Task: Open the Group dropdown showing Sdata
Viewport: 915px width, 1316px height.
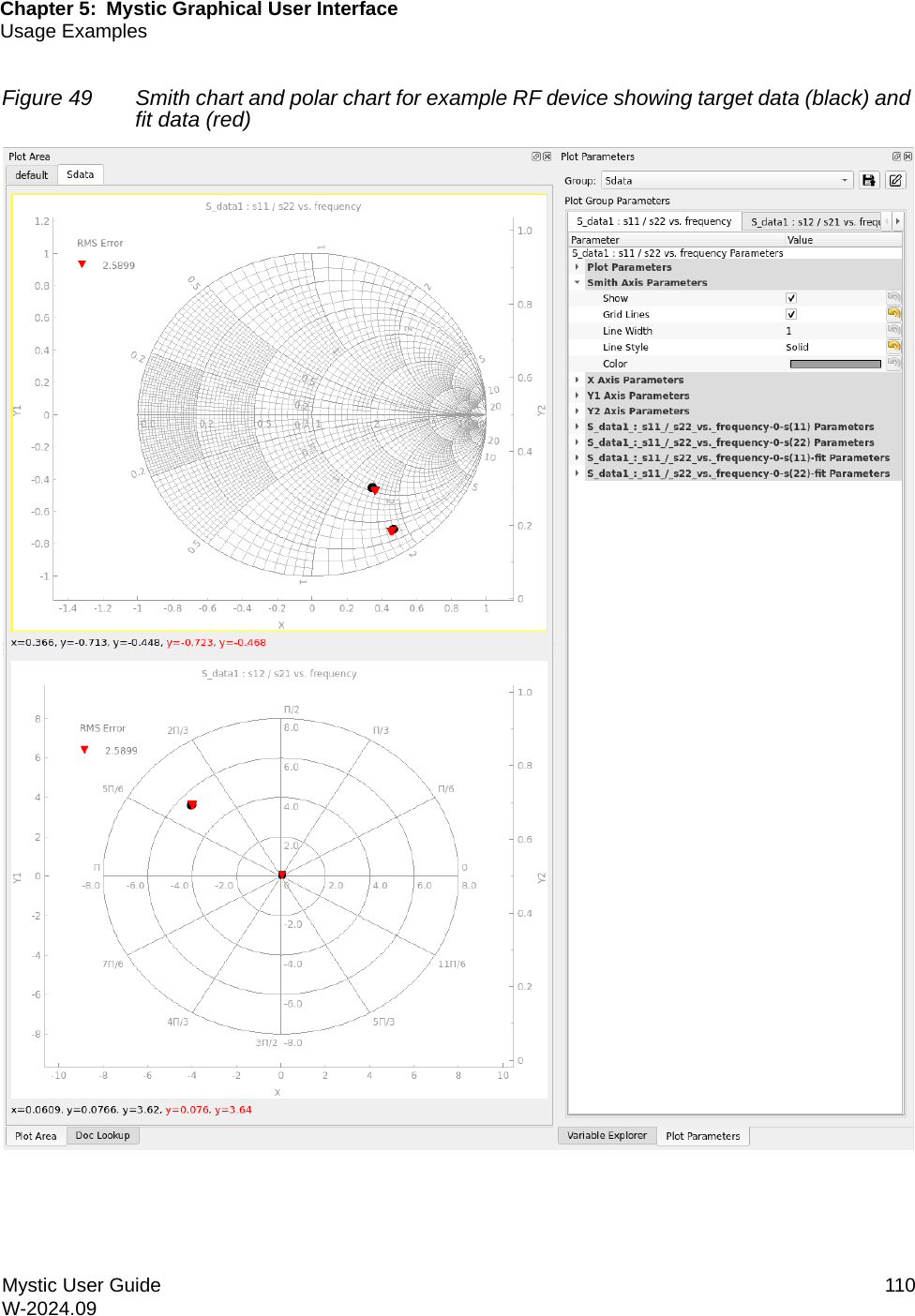Action: (726, 181)
